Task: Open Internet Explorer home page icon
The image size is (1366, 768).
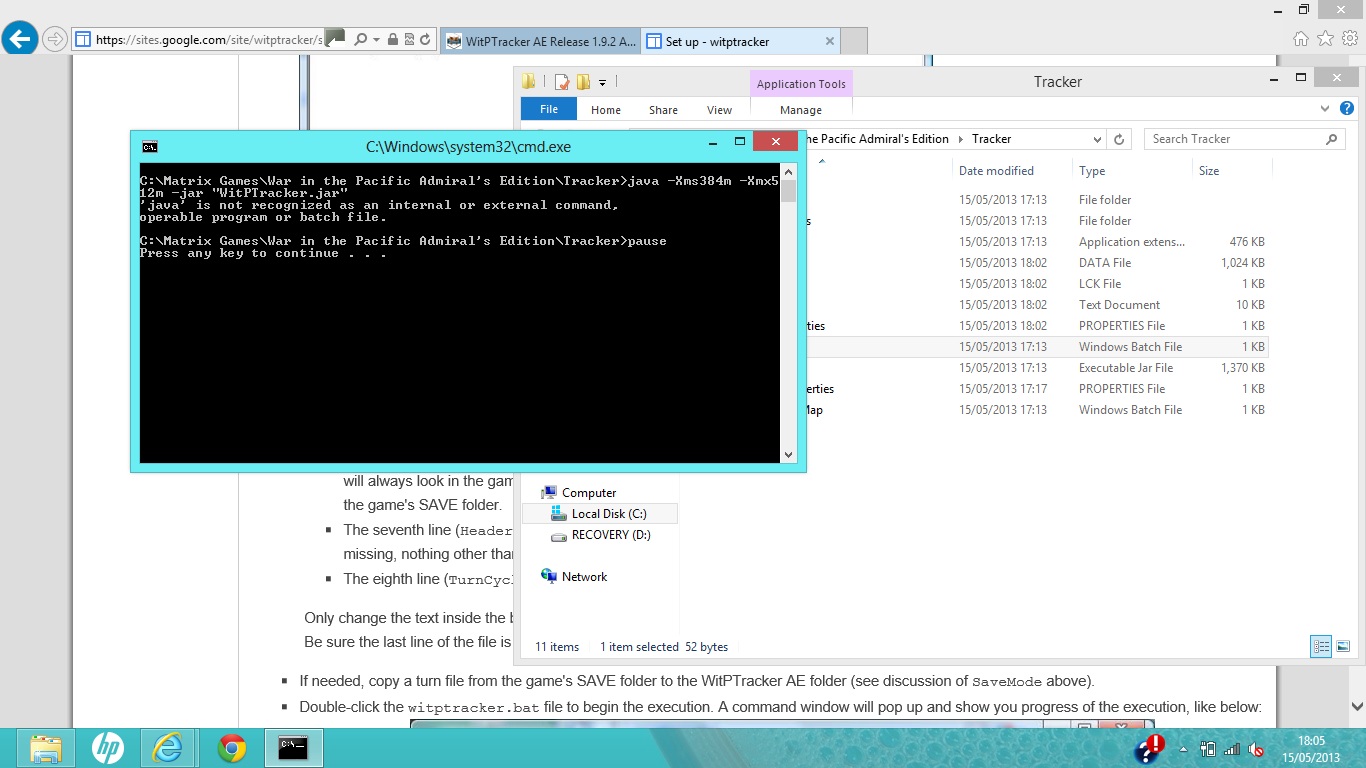Action: [x=1300, y=39]
